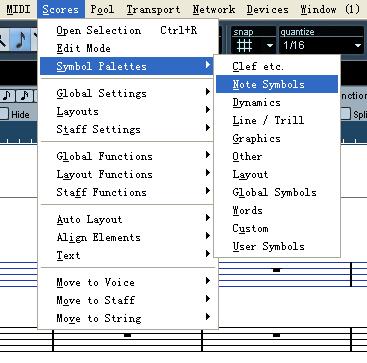Viewport: 367px width, 363px height.
Task: Expand the Align Elements submenu
Action: click(x=128, y=237)
